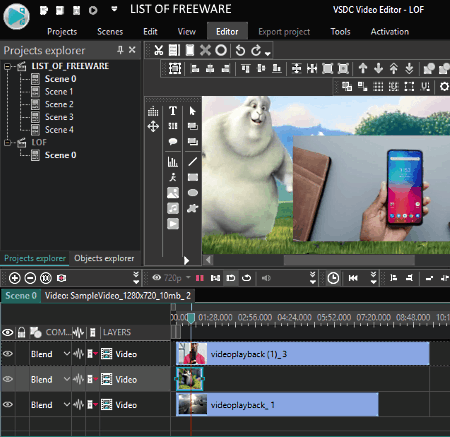Open the View menu tab
Viewport: 450px width, 437px height.
coord(187,32)
